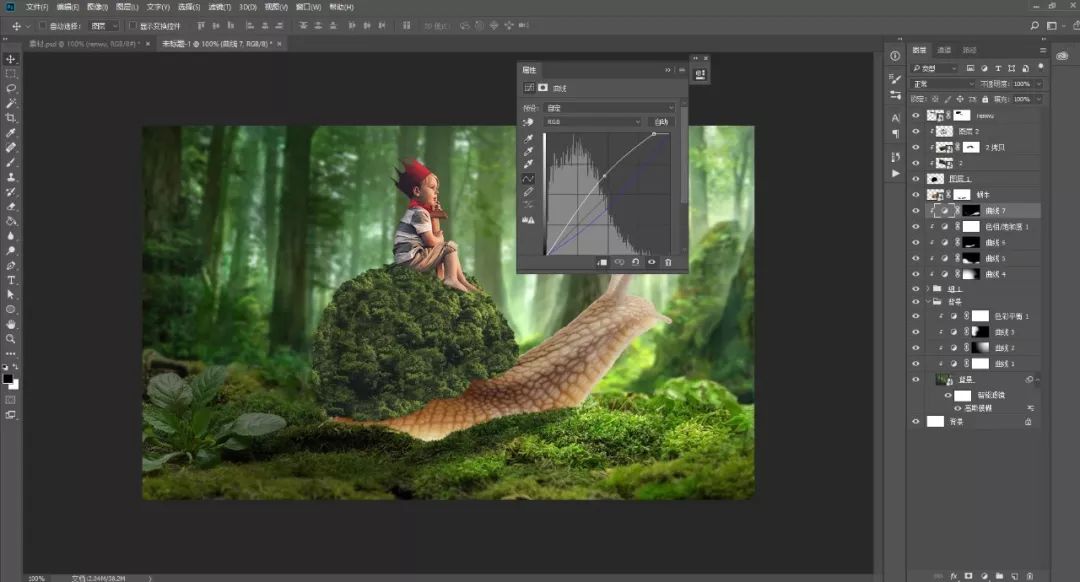1080x582 pixels.
Task: Select the Horizontal Type tool
Action: (11, 280)
